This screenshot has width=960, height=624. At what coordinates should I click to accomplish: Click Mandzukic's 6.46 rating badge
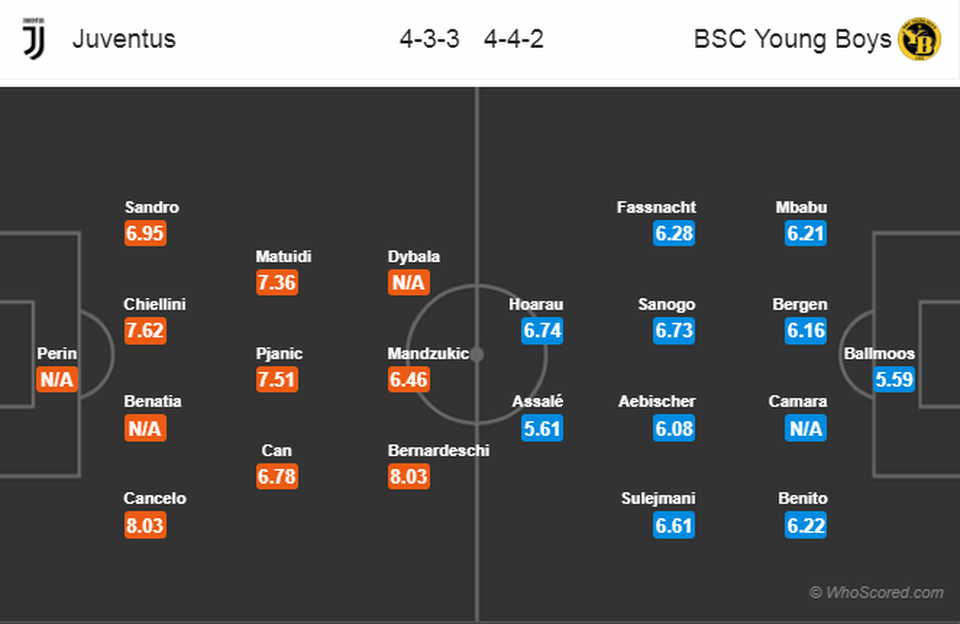[x=408, y=380]
